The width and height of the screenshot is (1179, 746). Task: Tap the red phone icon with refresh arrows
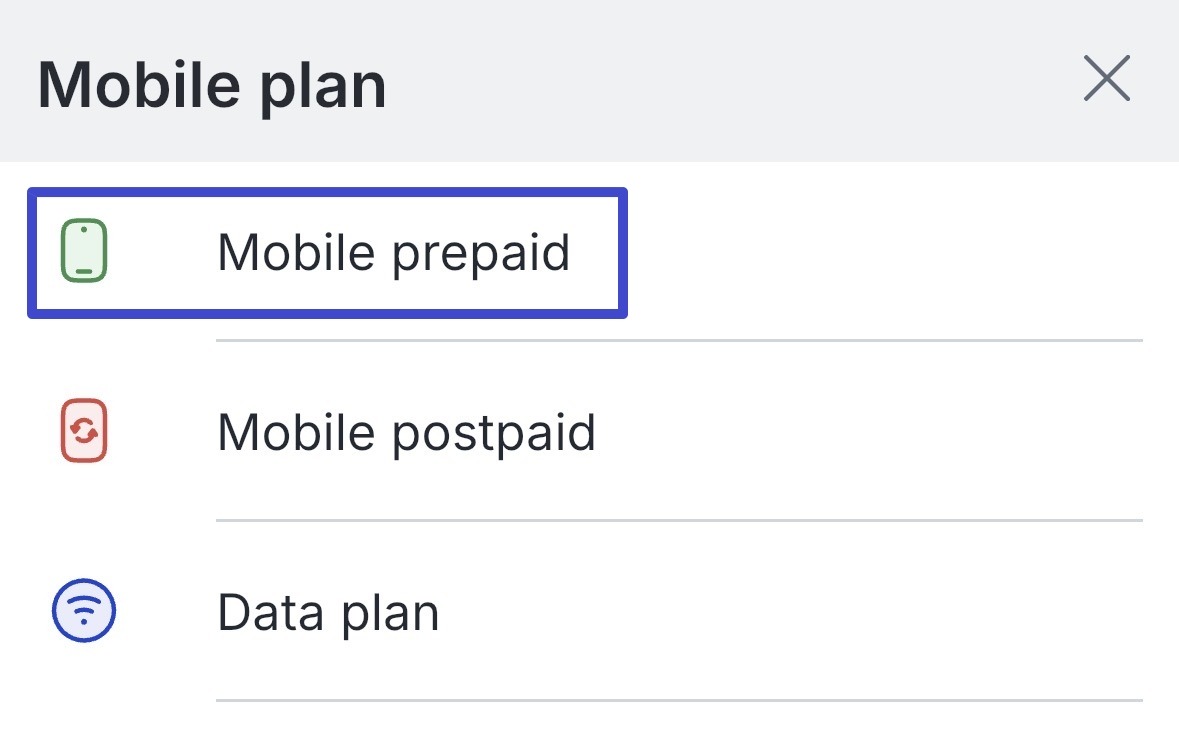[x=84, y=432]
